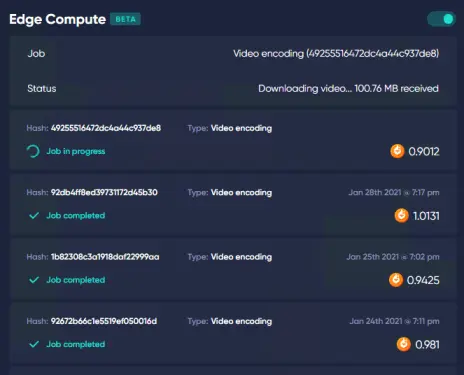
Task: Click Type: Video encoding in the Jan 28th row
Action: tap(230, 193)
